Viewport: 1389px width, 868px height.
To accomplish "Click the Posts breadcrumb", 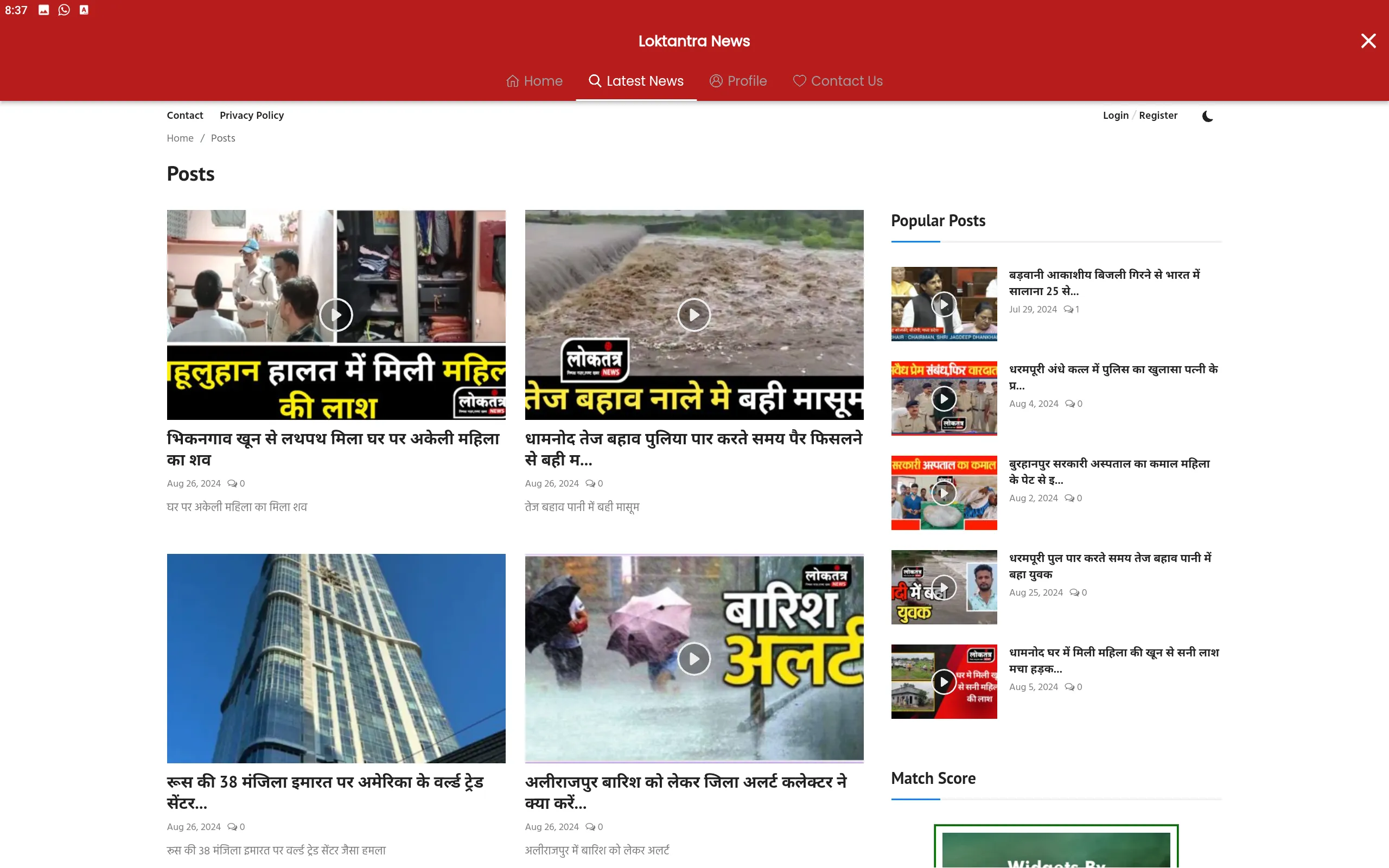I will click(x=222, y=138).
